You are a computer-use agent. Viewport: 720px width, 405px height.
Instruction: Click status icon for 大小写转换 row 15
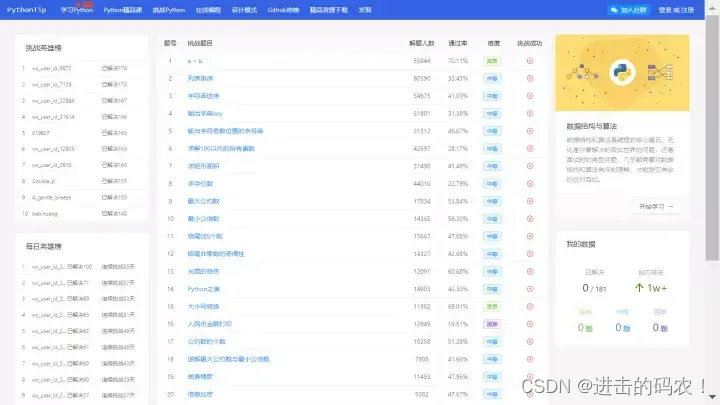tap(530, 306)
